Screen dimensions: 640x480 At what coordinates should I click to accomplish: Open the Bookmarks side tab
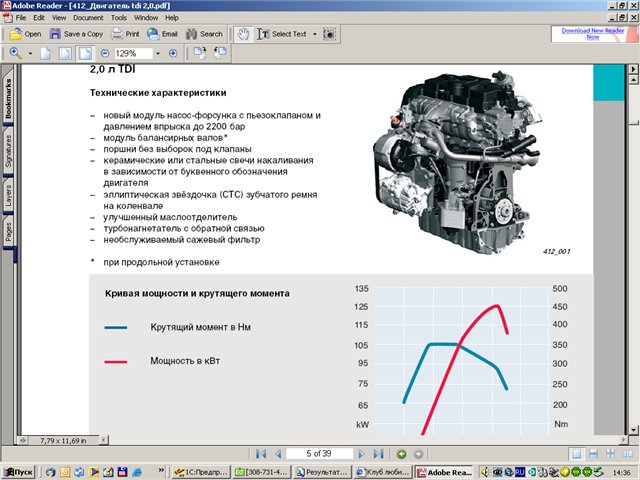pos(8,98)
